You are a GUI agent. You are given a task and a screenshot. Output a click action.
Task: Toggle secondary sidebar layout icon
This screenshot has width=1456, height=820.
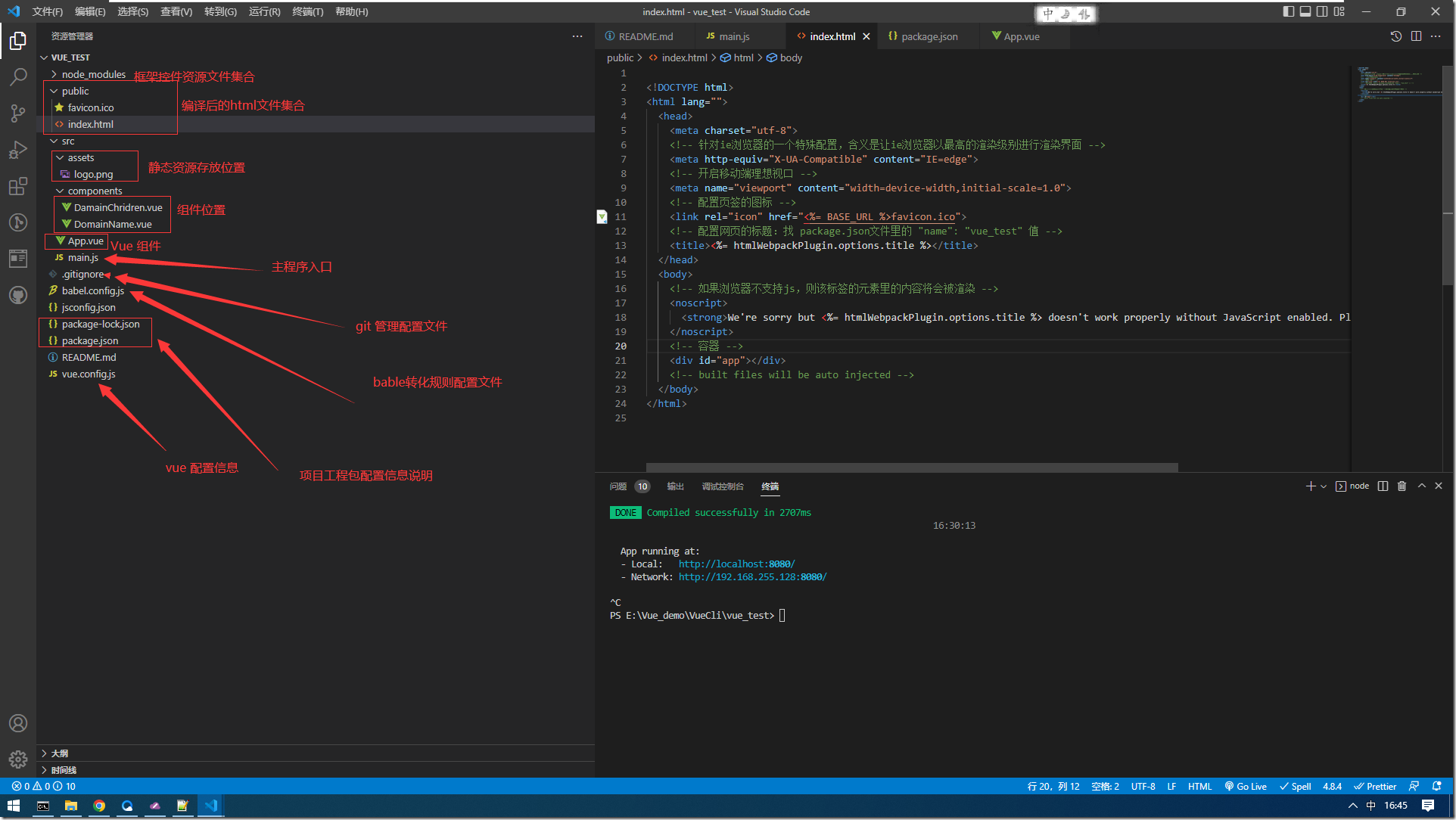click(1322, 11)
